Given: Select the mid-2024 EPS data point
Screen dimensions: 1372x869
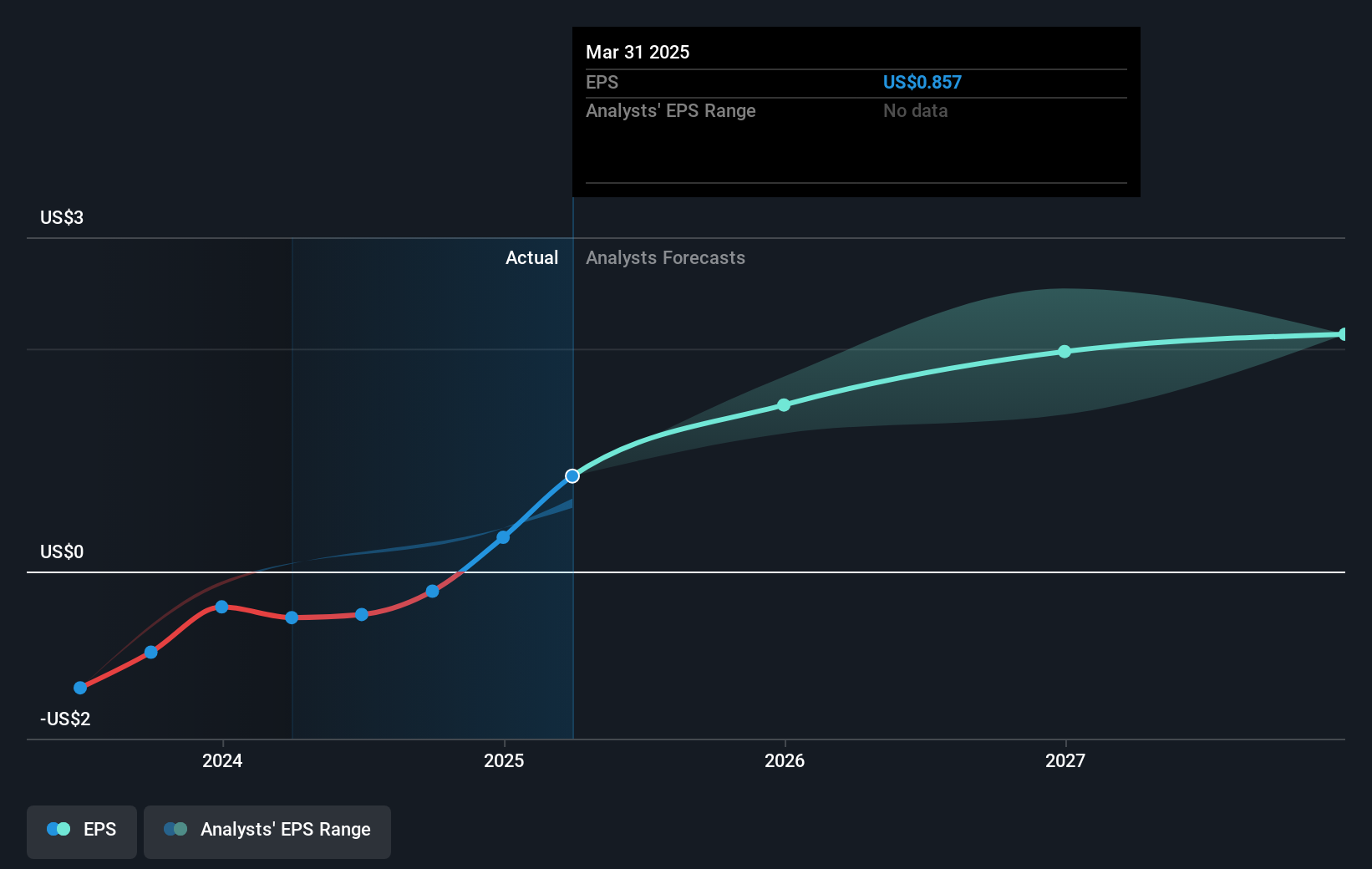Looking at the screenshot, I should tap(362, 614).
